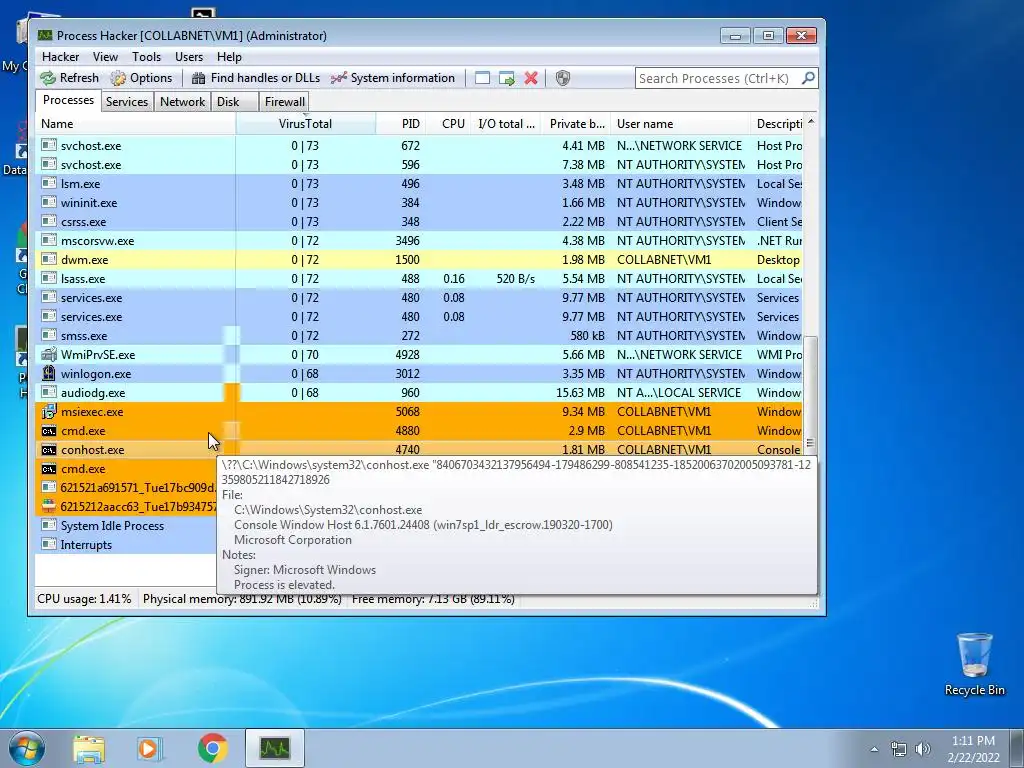Select the lsass.exe process row
1024x768 pixels.
pos(419,279)
